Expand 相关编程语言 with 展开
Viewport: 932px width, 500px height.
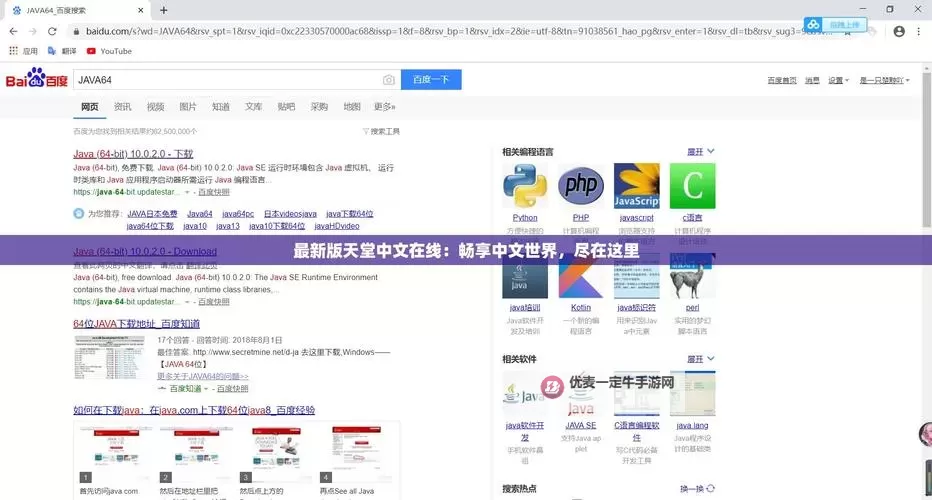pyautogui.click(x=700, y=152)
